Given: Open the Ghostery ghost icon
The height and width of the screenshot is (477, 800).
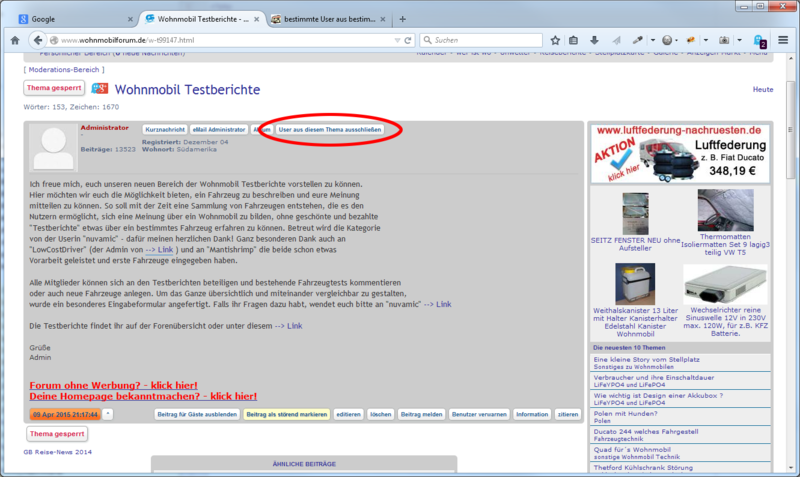Looking at the screenshot, I should [760, 41].
